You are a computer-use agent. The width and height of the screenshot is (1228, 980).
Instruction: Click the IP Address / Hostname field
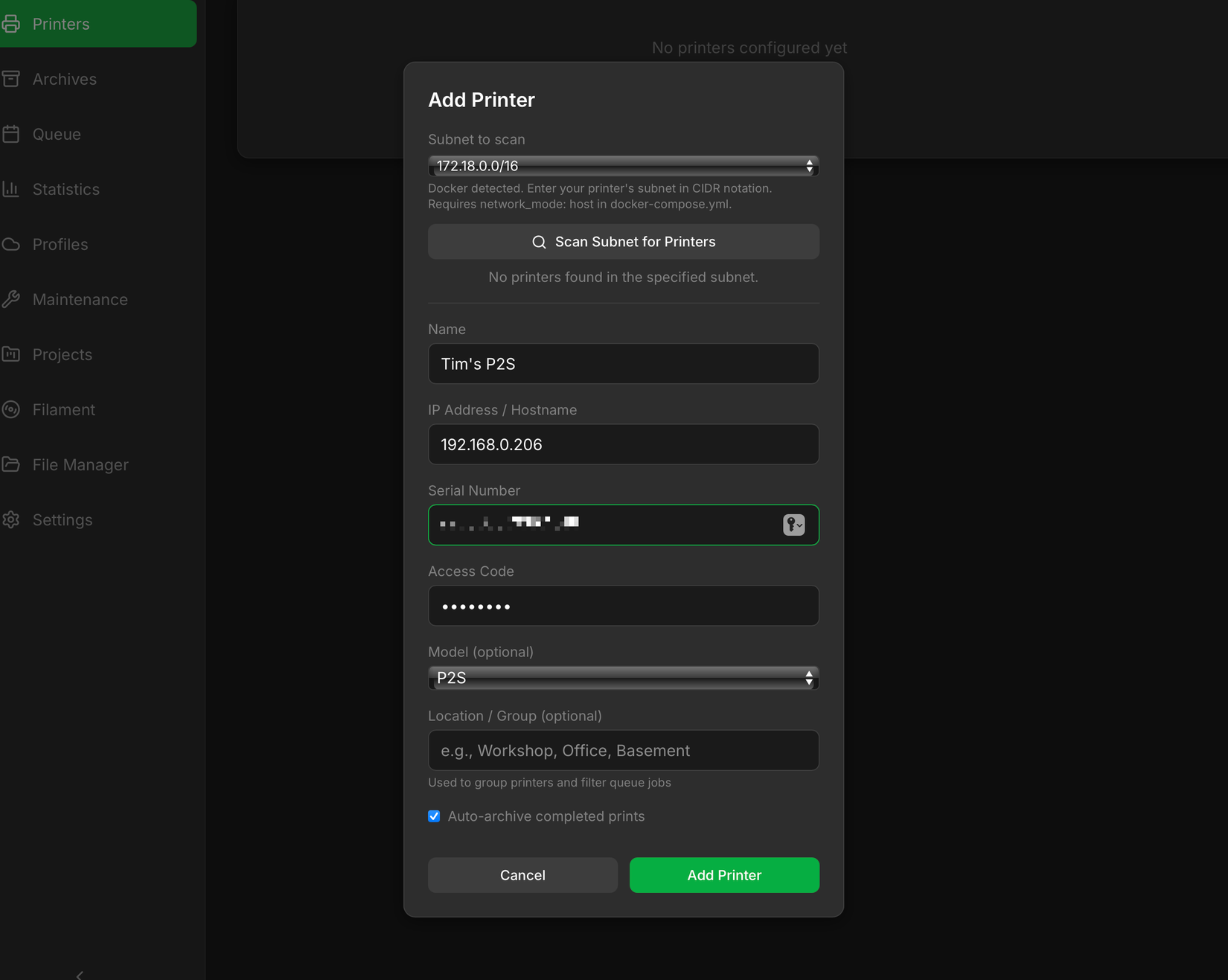tap(623, 444)
